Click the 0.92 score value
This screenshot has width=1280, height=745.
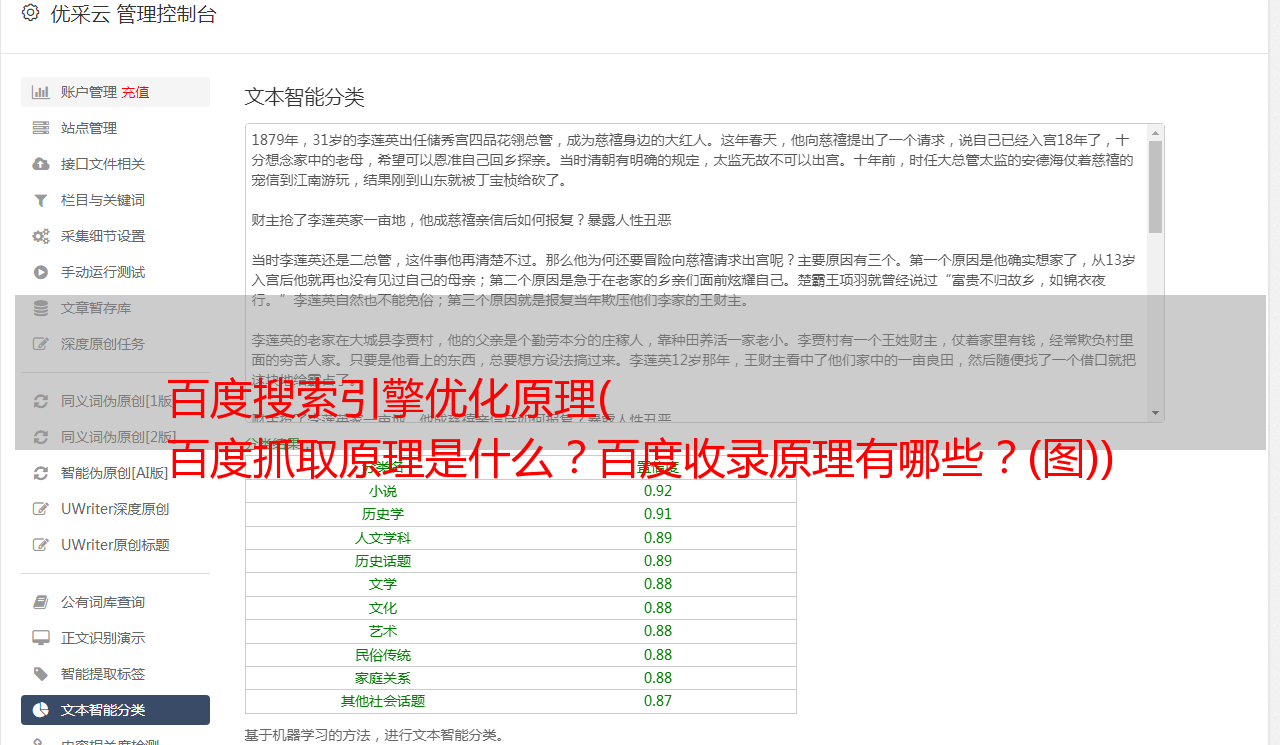click(658, 491)
